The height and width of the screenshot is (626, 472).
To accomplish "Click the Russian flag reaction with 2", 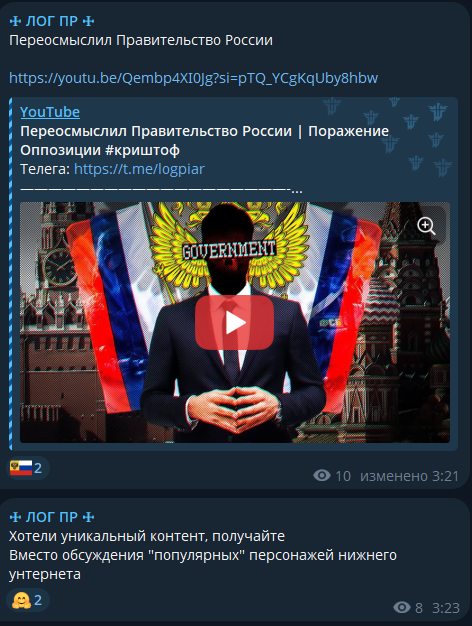I will click(28, 468).
